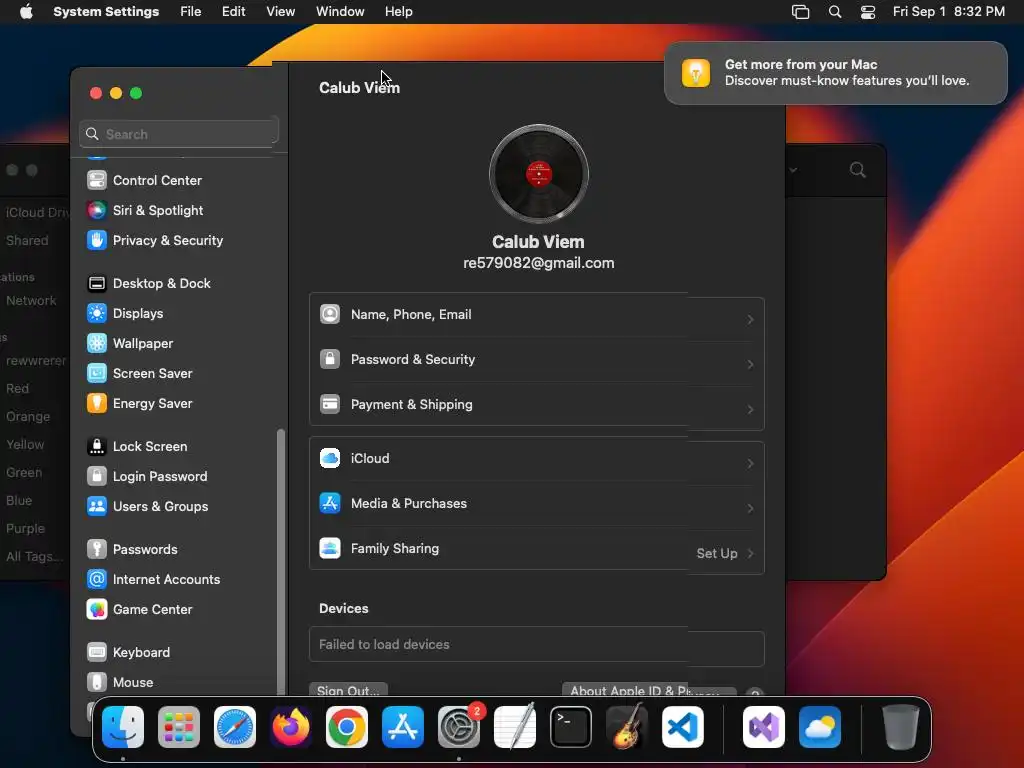Open TextEdit from the Dock

[515, 727]
